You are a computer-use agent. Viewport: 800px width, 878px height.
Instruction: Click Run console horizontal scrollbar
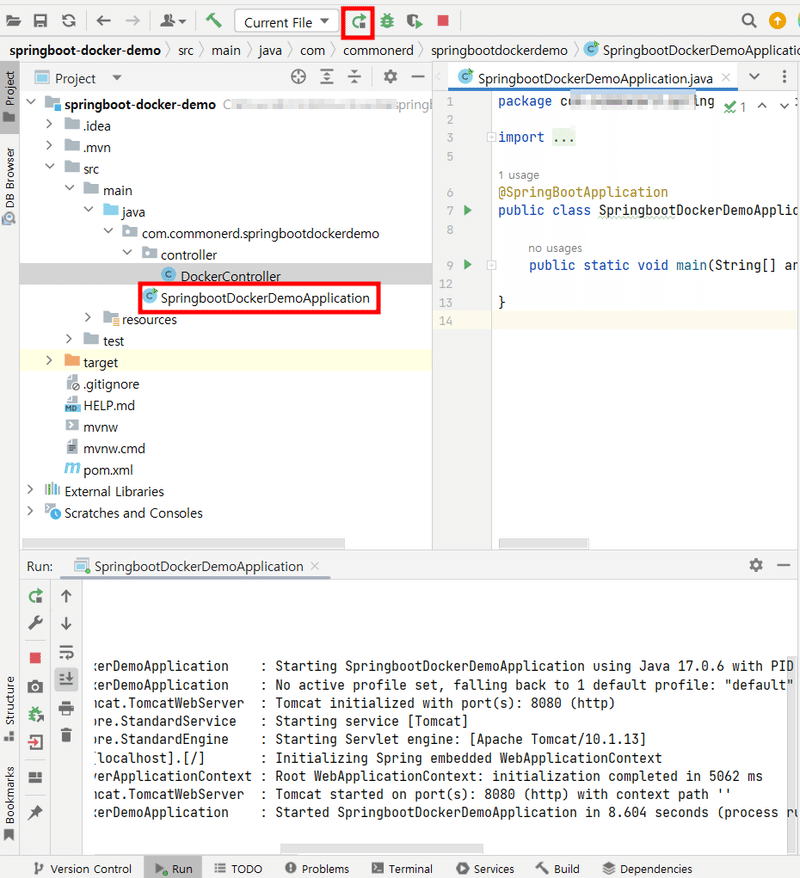coord(381,848)
